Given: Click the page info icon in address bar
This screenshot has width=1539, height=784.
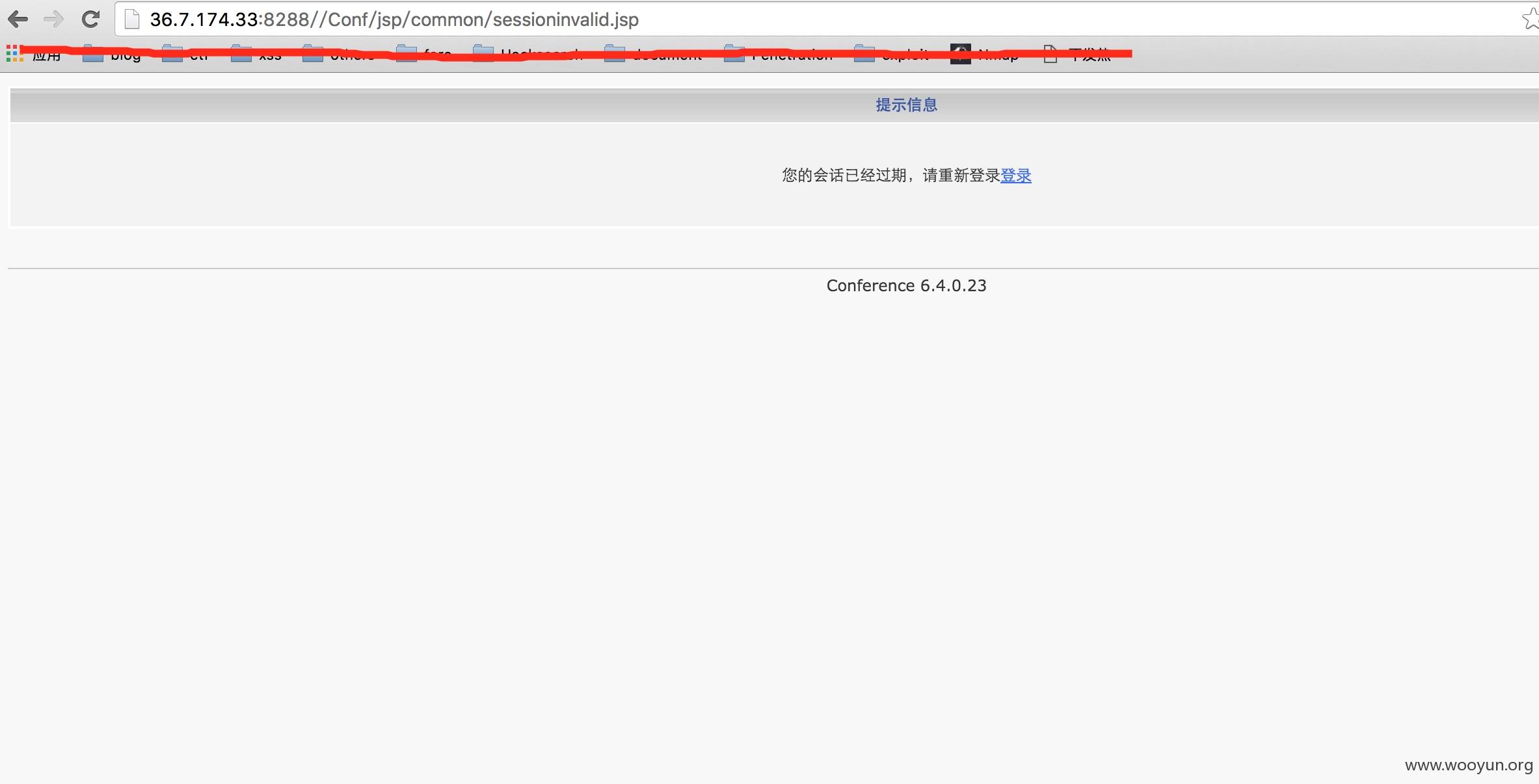Looking at the screenshot, I should pyautogui.click(x=132, y=20).
